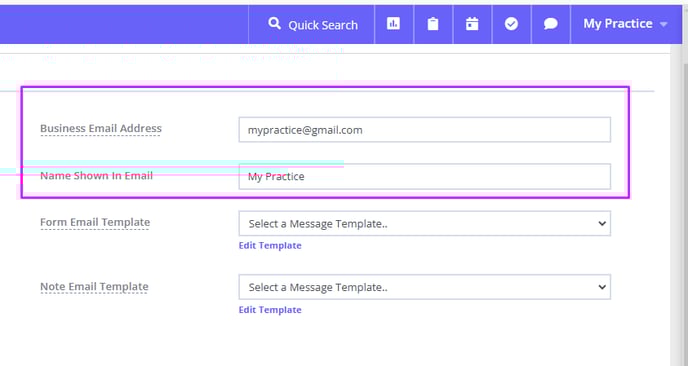Click Edit Template under Form Email Template
This screenshot has height=366, width=688.
pyautogui.click(x=270, y=246)
